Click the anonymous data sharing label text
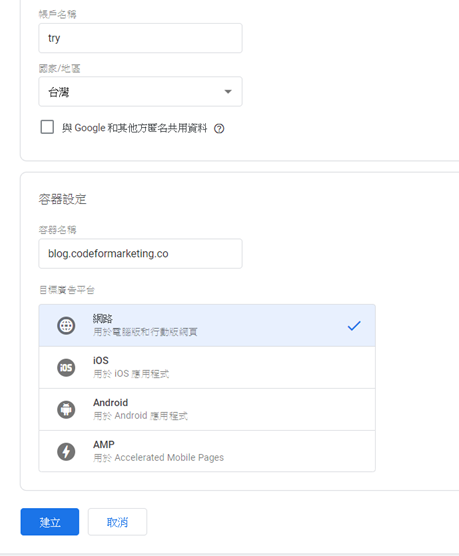Screen dimensions: 459x556 click(134, 128)
